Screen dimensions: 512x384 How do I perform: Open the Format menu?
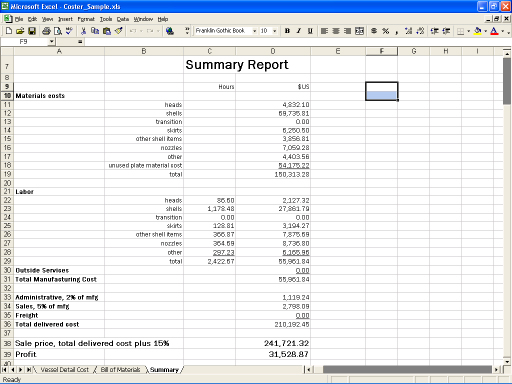tap(86, 19)
